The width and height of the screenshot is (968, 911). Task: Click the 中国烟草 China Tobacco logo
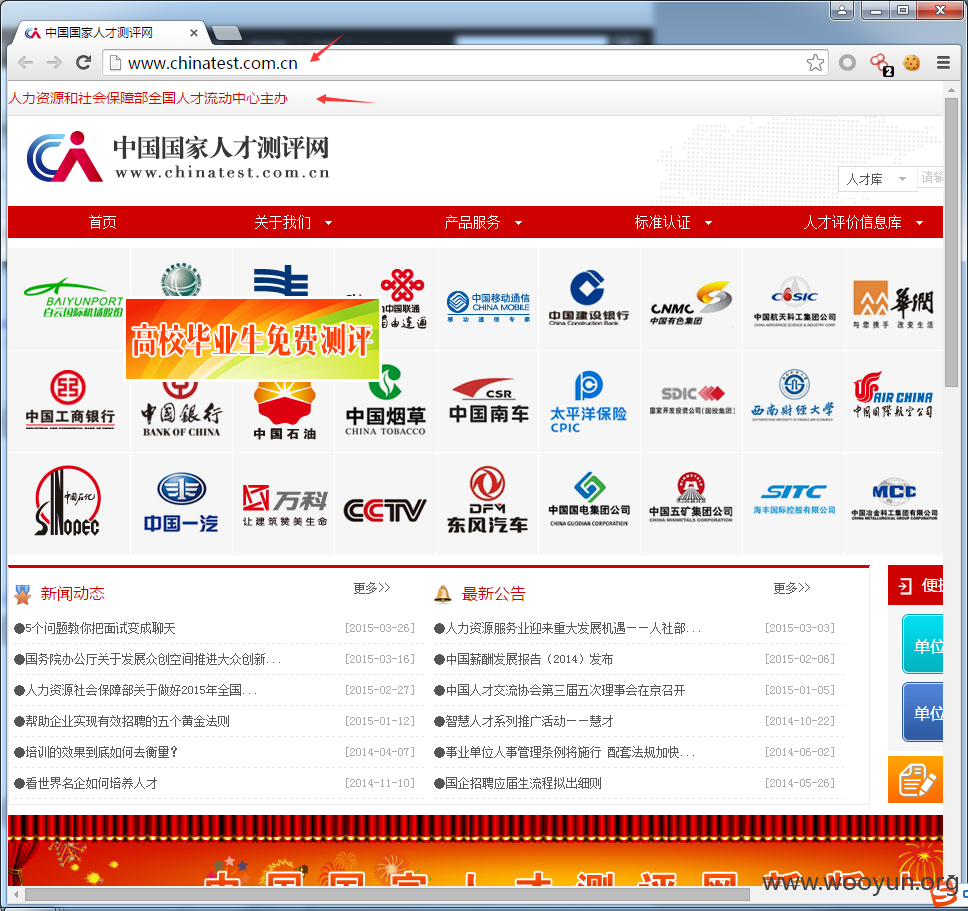385,401
